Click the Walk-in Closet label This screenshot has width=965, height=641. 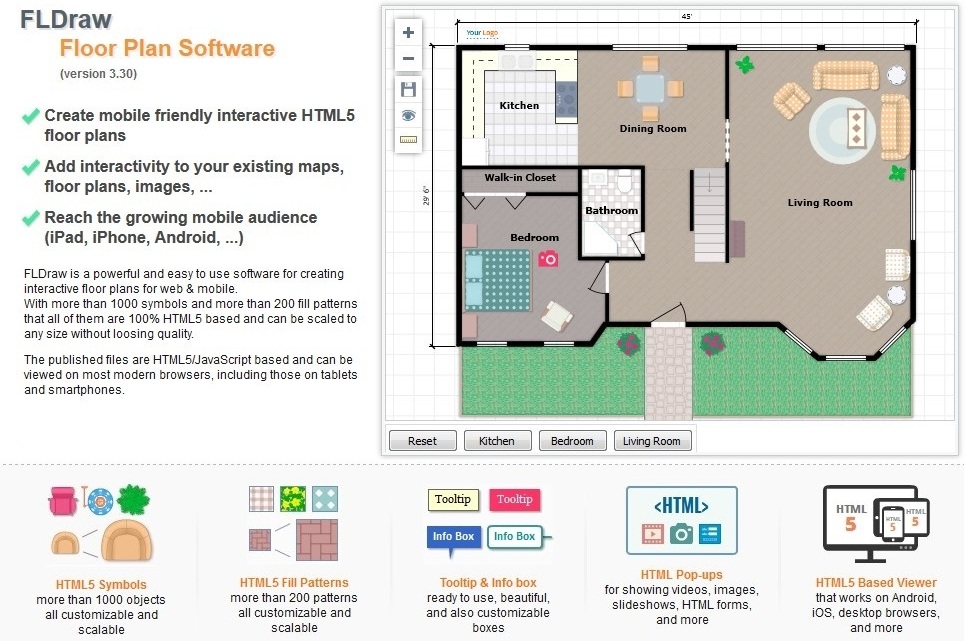point(520,177)
